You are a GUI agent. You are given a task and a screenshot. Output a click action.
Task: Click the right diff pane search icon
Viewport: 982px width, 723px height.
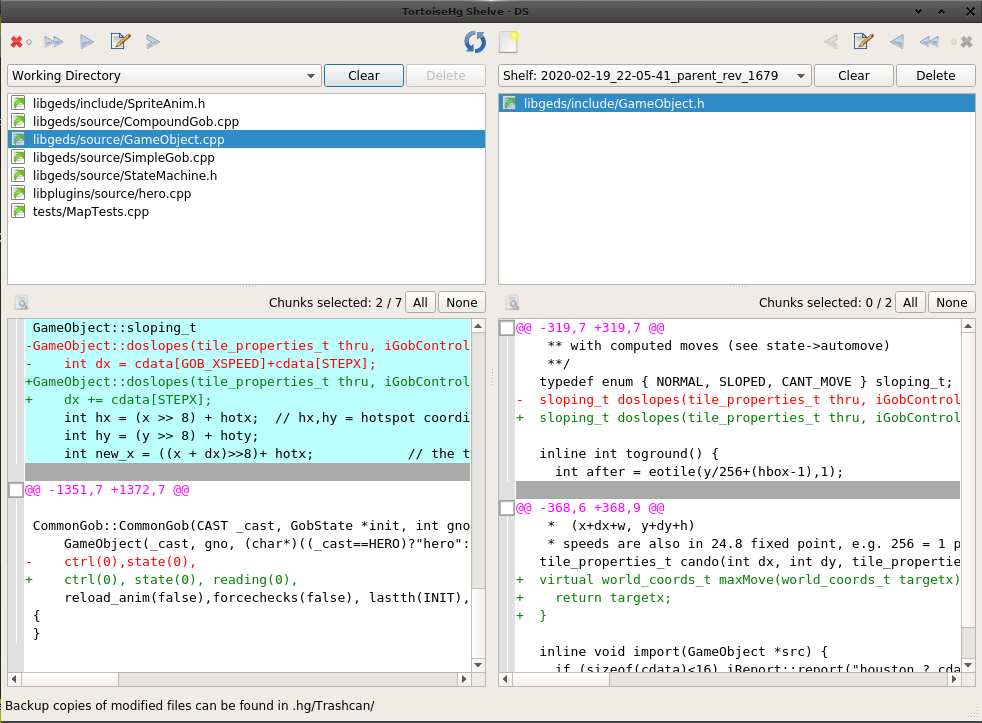[x=512, y=303]
